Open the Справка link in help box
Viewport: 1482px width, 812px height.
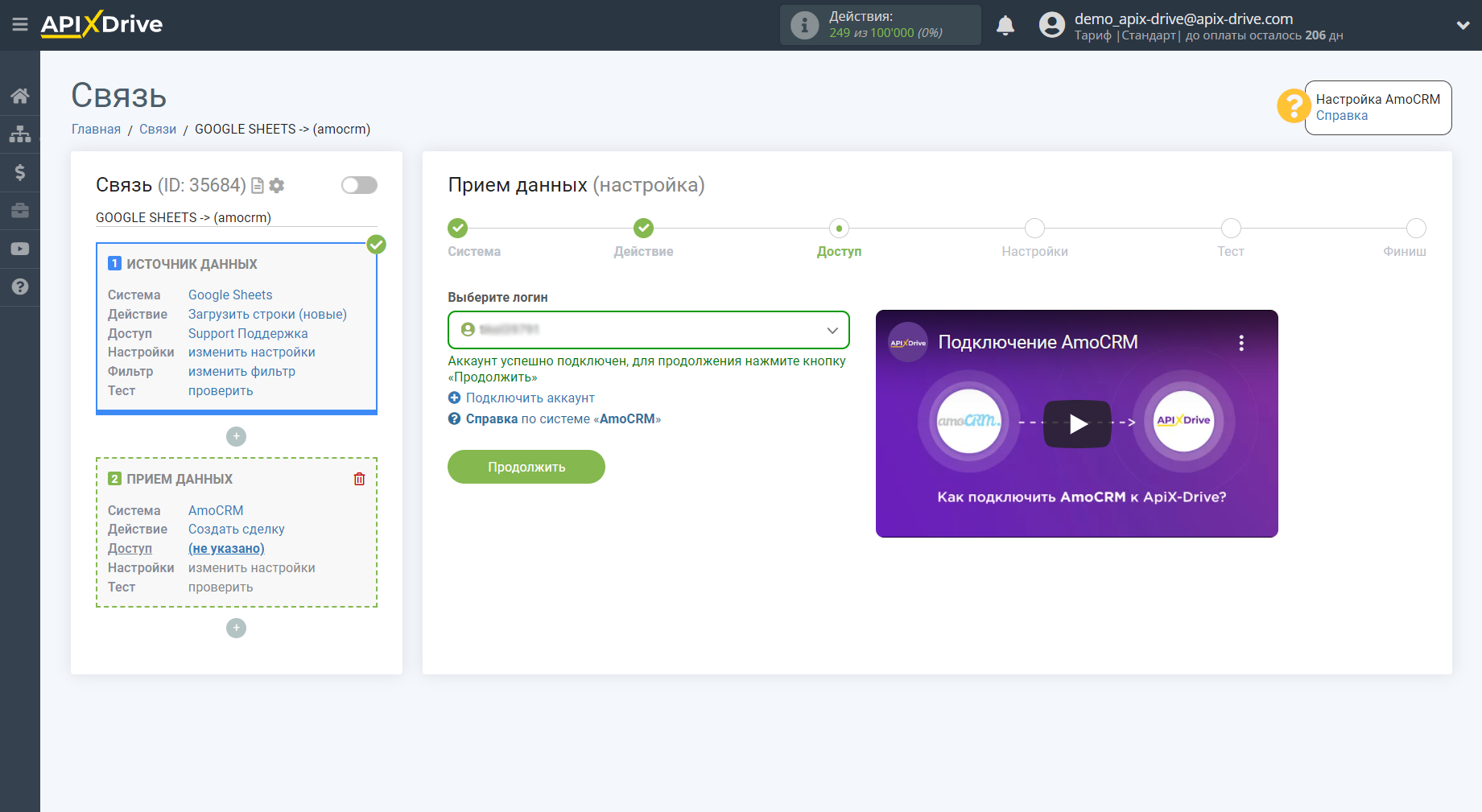(x=1341, y=116)
